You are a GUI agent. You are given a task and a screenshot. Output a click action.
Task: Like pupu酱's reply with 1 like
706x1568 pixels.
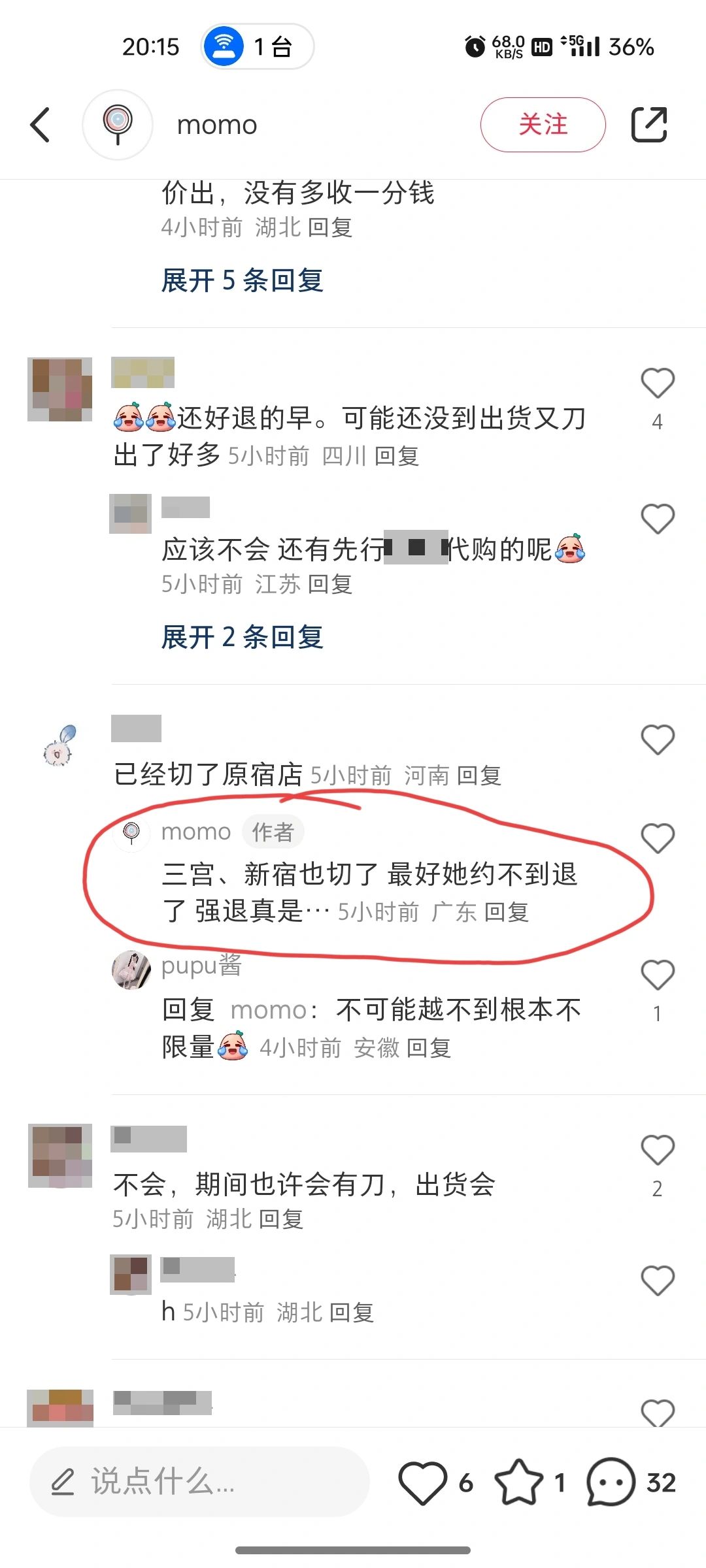[658, 975]
